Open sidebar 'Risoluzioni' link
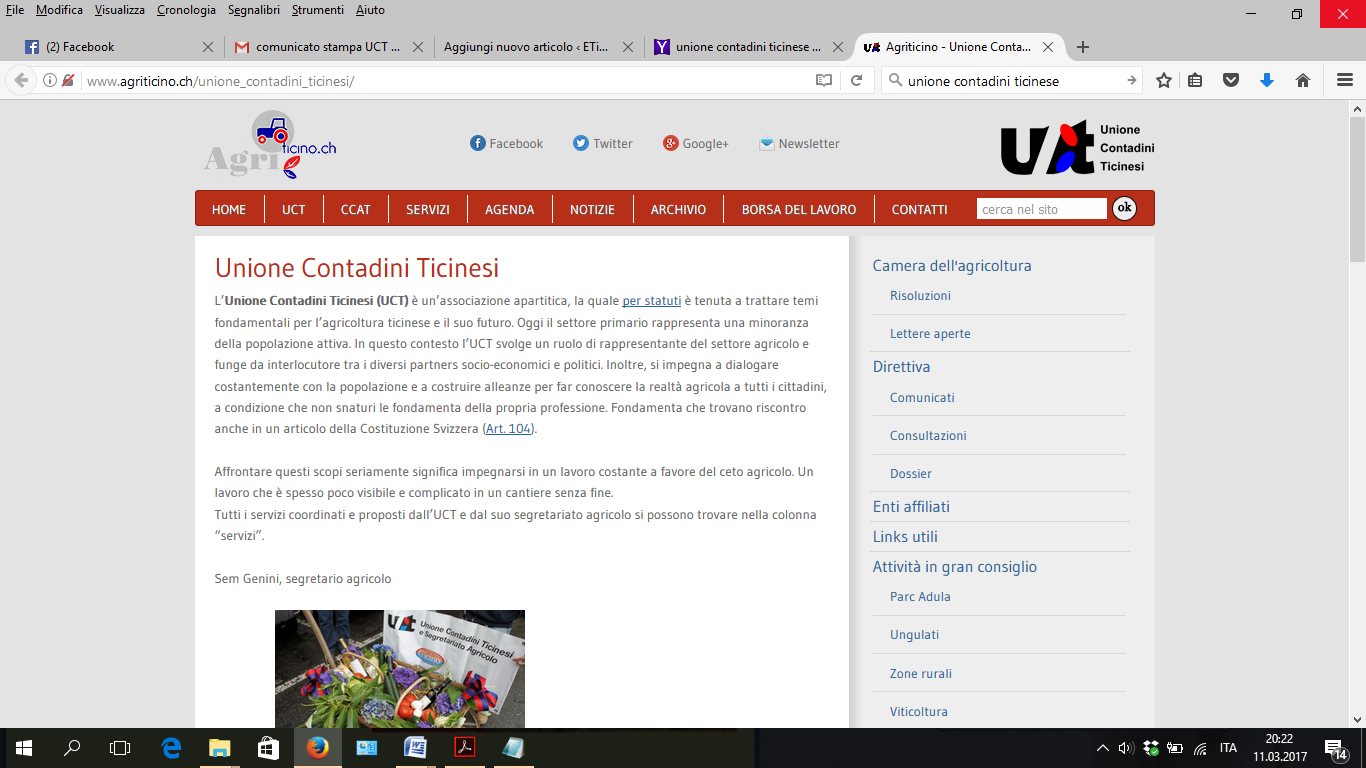This screenshot has width=1366, height=768. (x=920, y=296)
